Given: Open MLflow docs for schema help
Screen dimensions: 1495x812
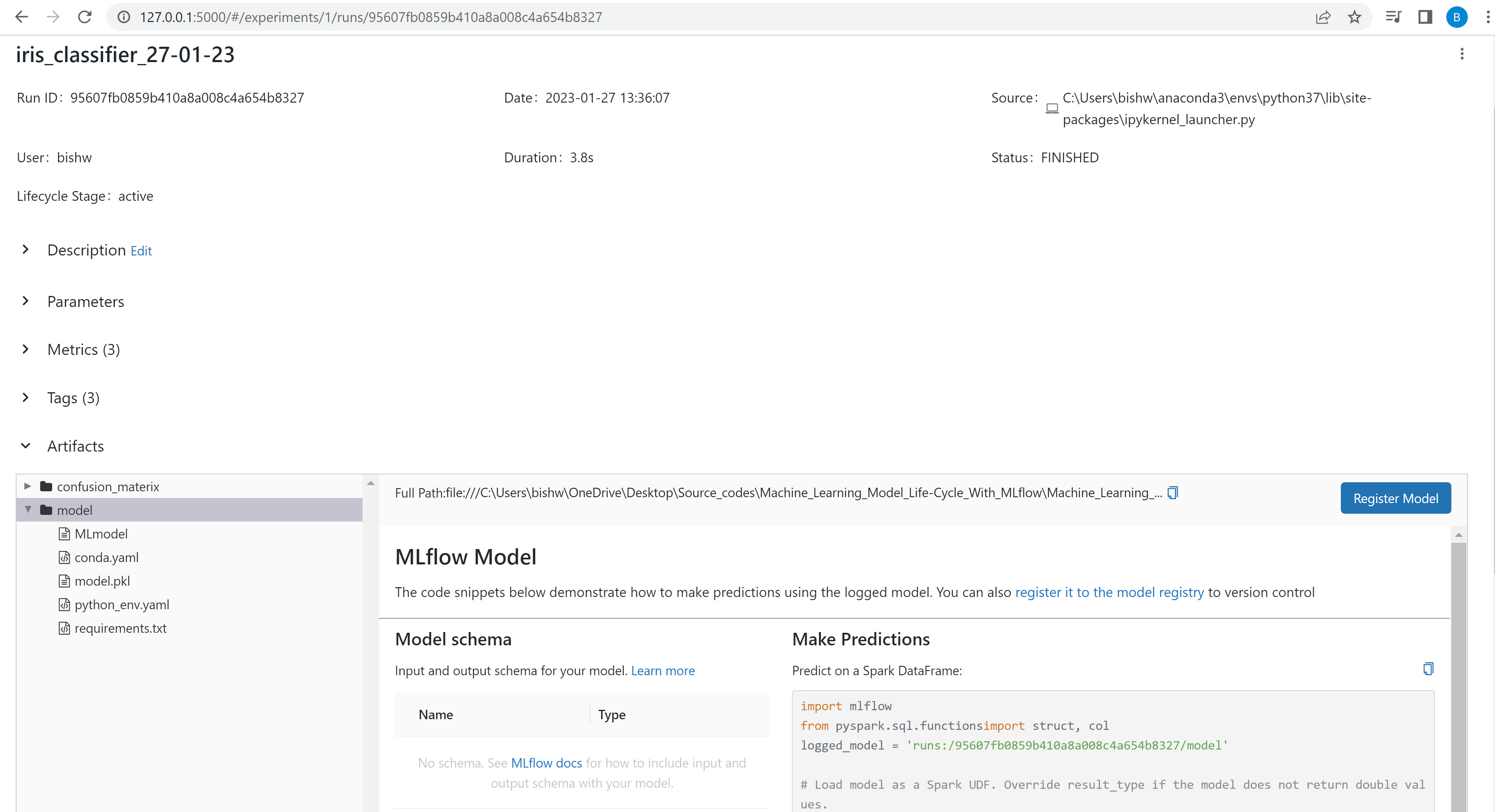Looking at the screenshot, I should 546,763.
